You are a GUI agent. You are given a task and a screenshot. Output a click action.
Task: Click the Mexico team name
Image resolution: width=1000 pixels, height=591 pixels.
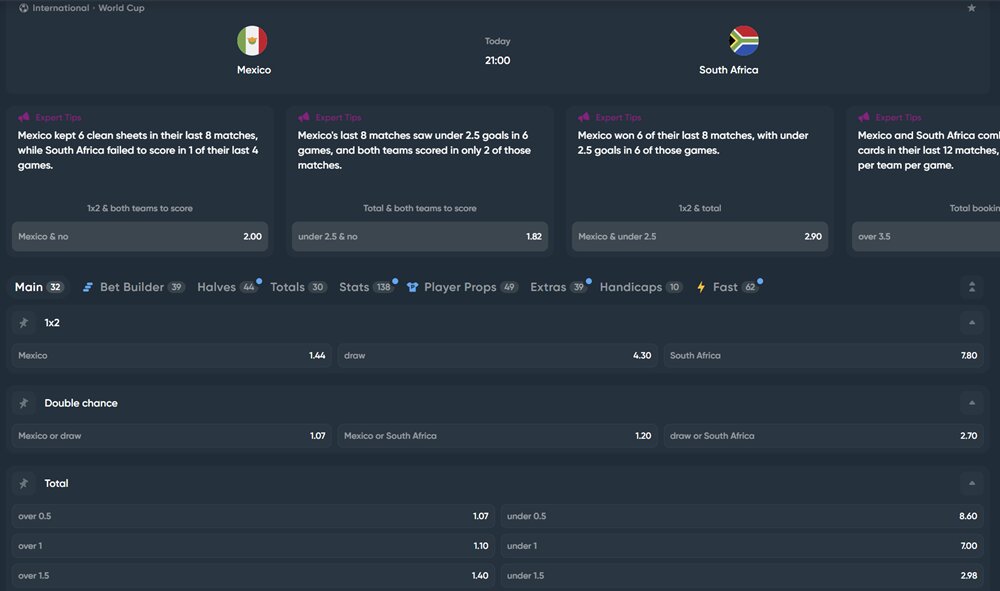[254, 70]
